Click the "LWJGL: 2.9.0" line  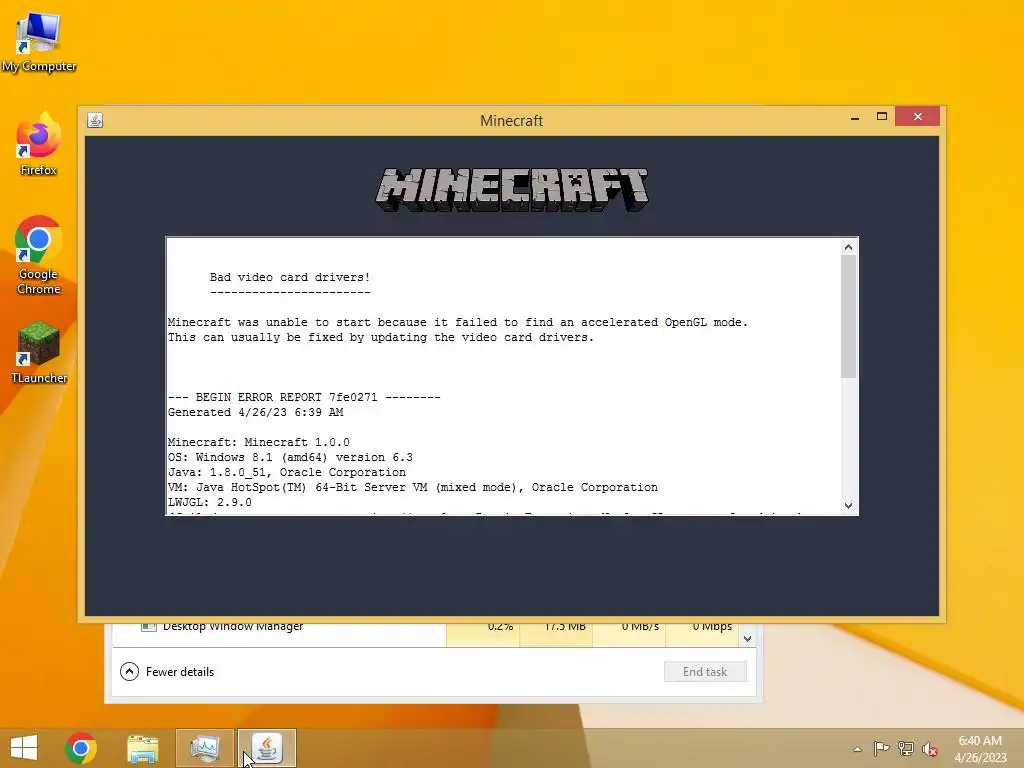210,502
